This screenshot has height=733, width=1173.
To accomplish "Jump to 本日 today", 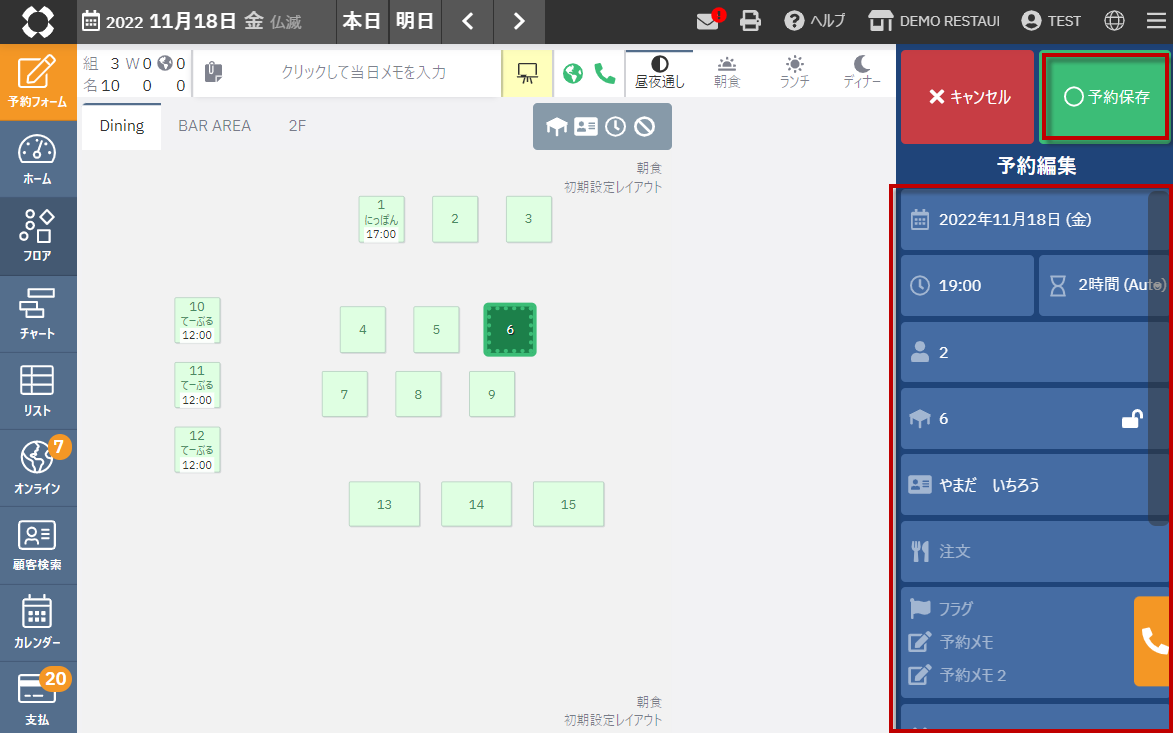I will pyautogui.click(x=362, y=22).
